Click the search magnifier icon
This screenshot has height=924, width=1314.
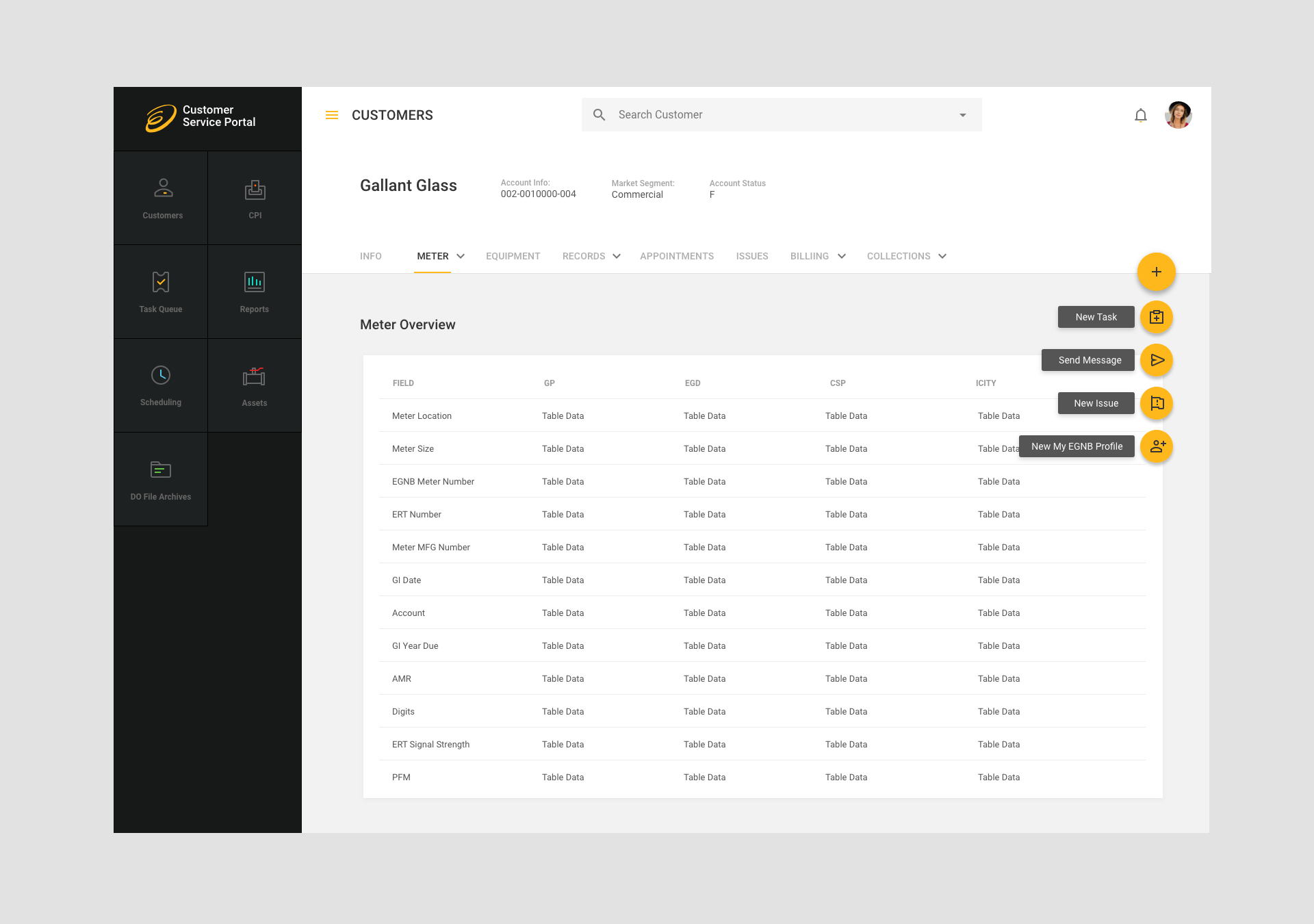click(599, 115)
